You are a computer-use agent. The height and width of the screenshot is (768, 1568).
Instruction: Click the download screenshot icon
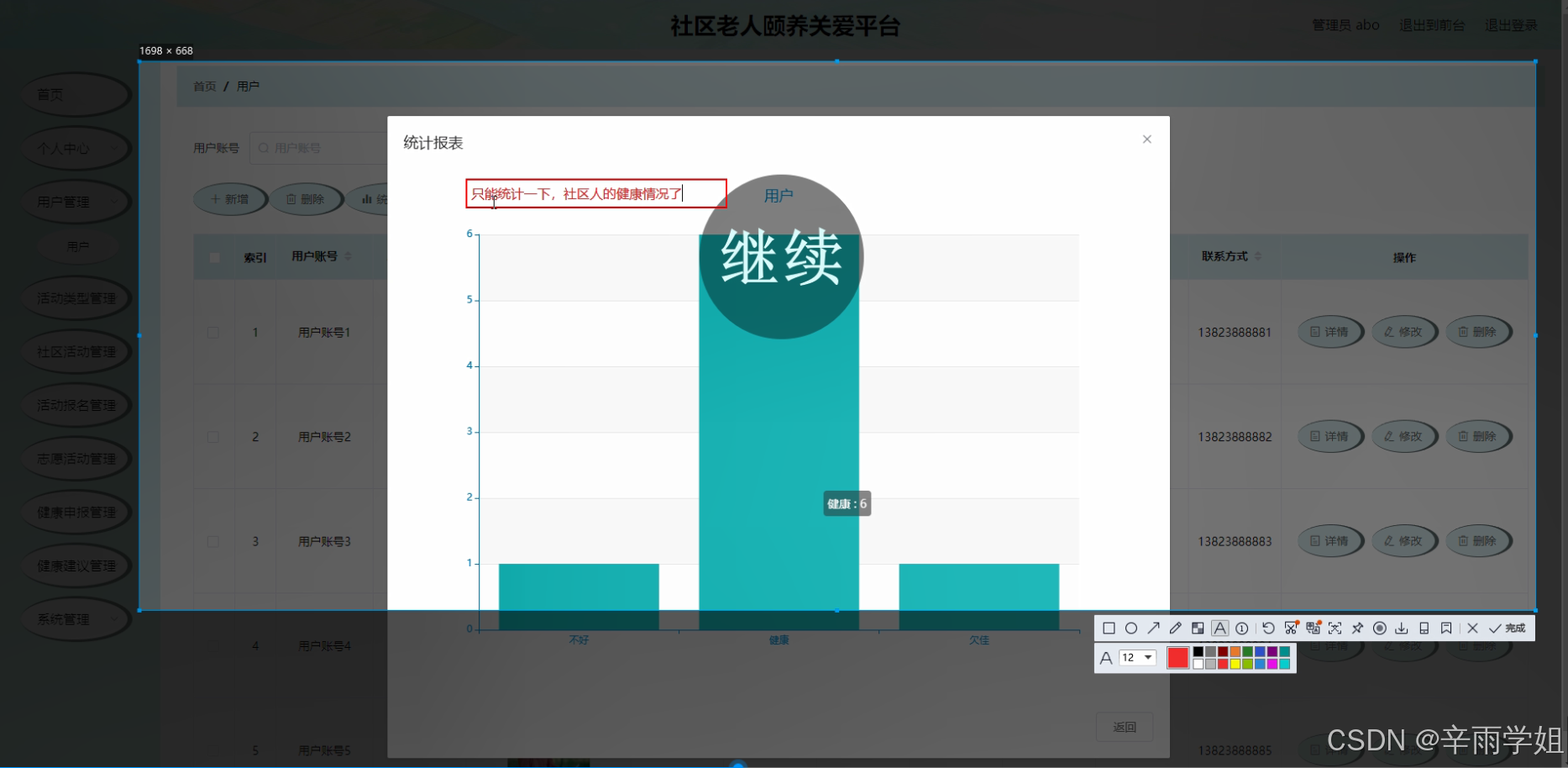click(1403, 628)
